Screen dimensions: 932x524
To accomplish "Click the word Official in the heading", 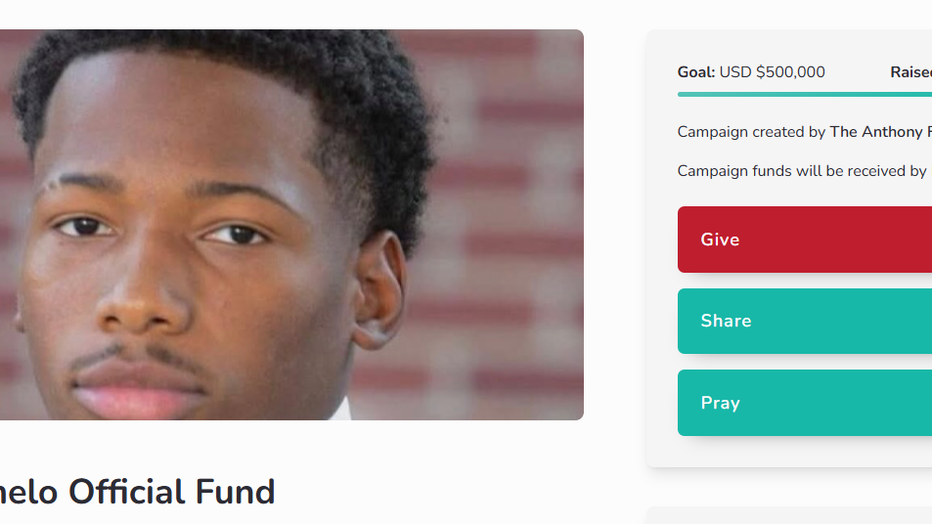I will [x=127, y=492].
